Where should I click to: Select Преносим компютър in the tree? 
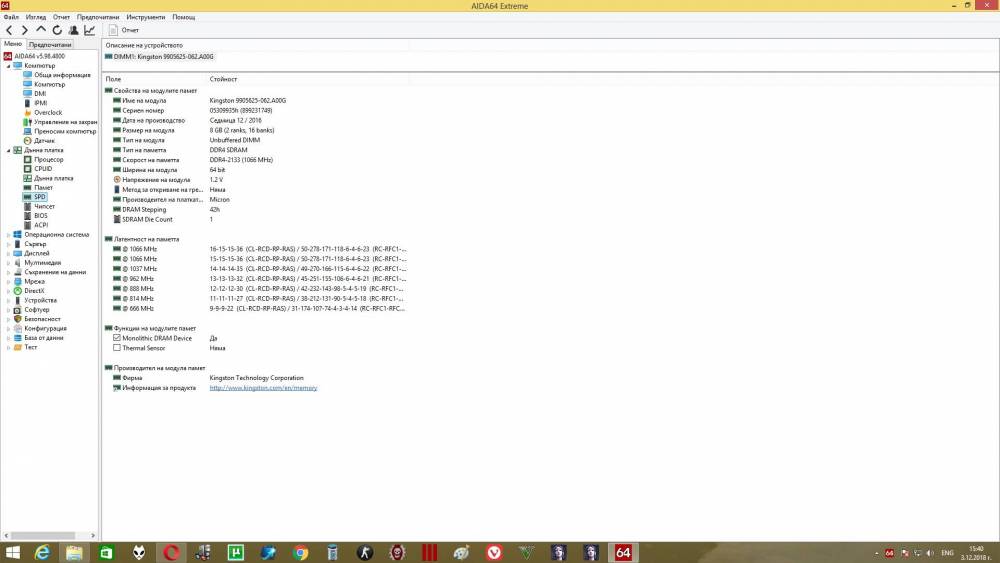[64, 131]
